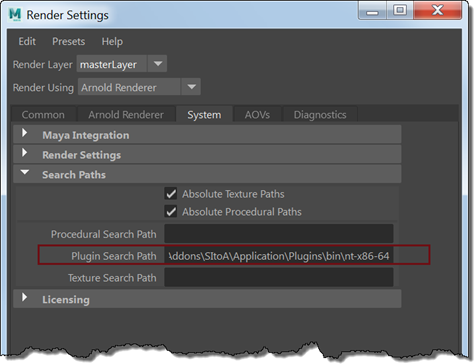Expand the Render Settings section
Screen dimensions: 474x364
coord(207,154)
